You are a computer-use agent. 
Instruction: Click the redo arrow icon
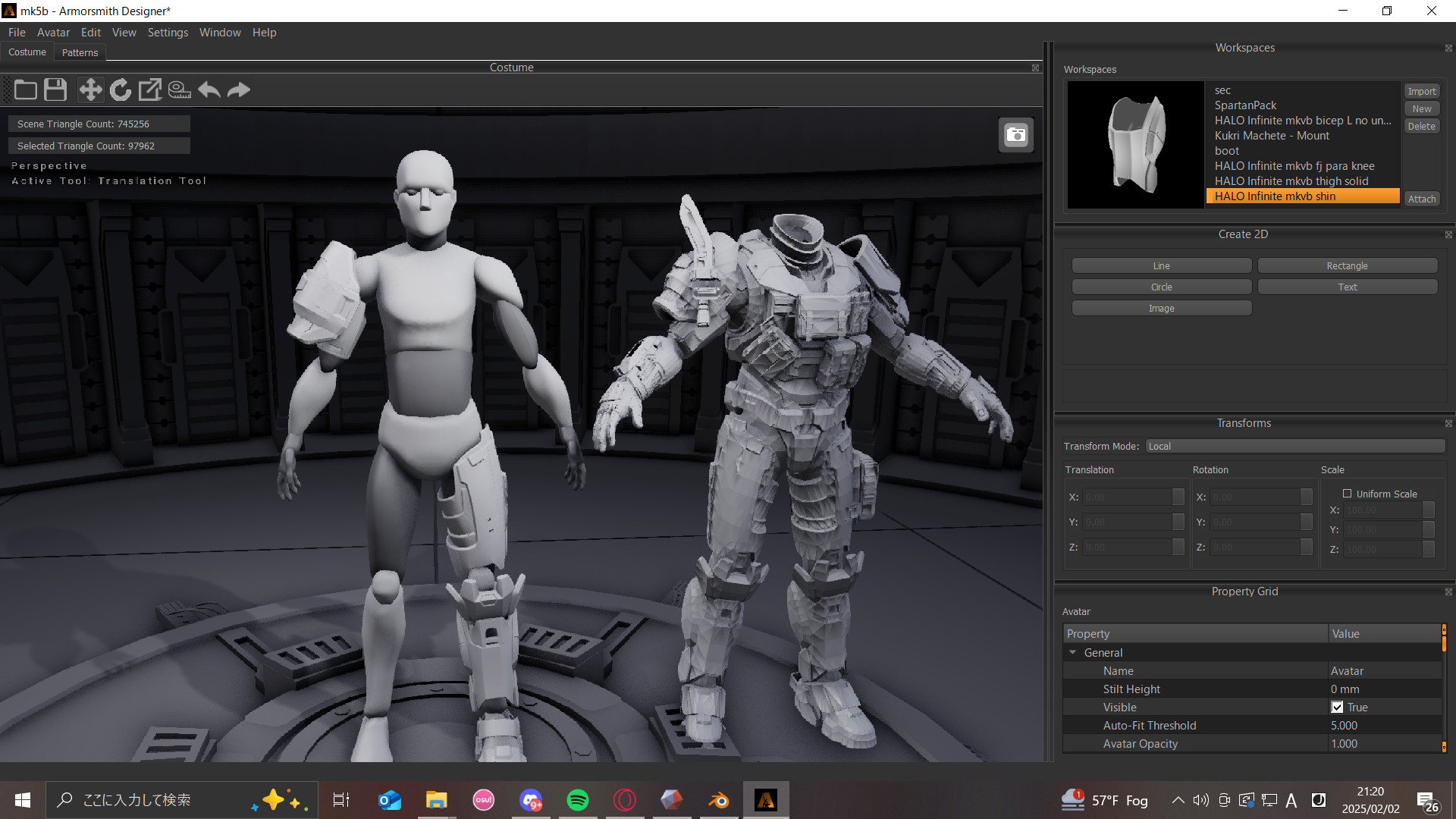(239, 90)
